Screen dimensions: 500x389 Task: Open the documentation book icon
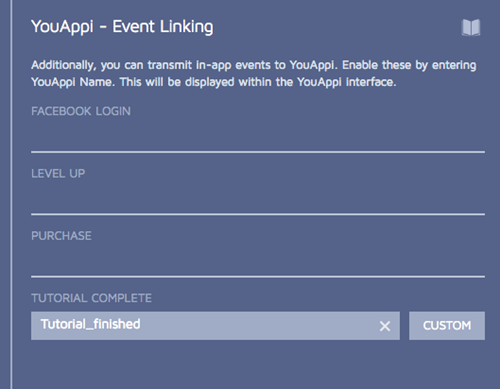(471, 27)
